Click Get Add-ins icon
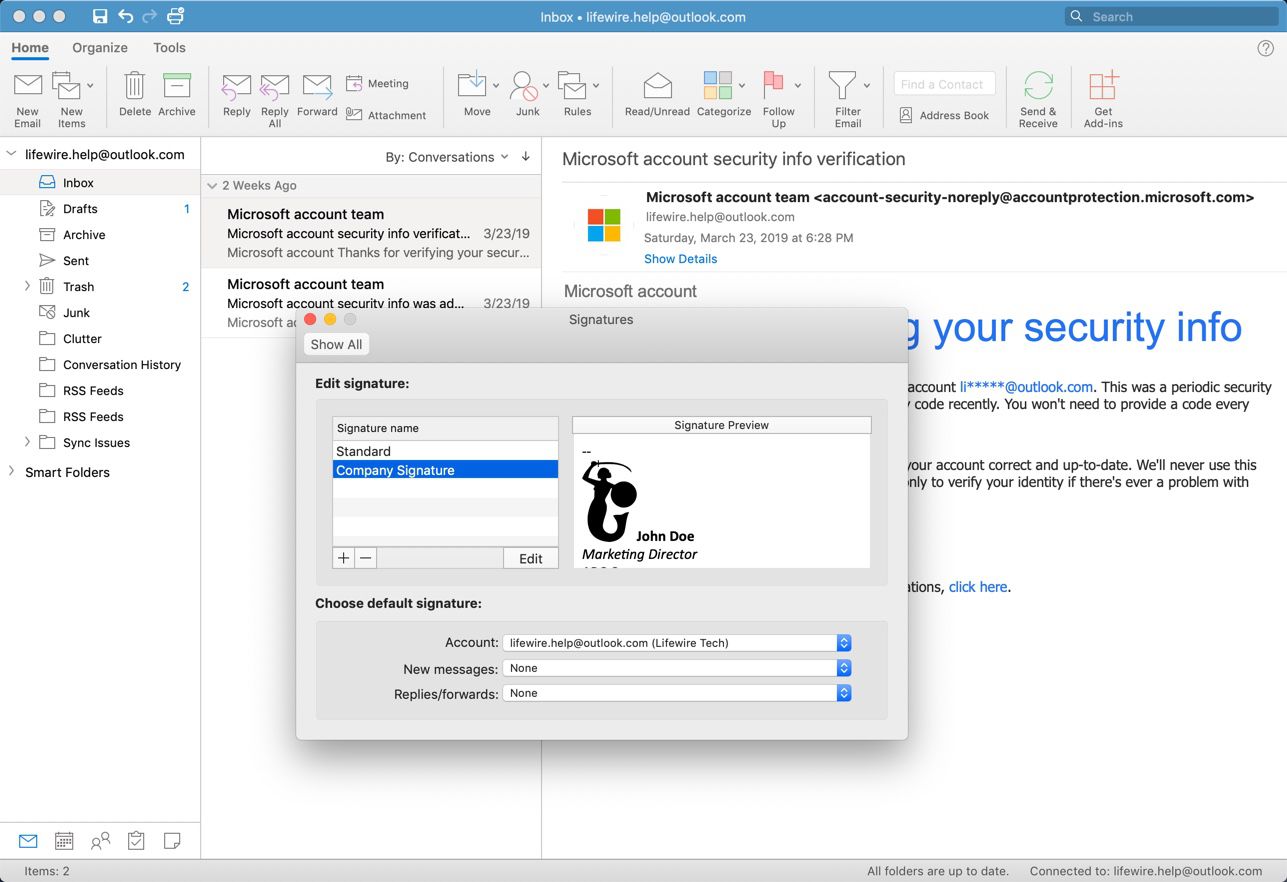 [1103, 86]
